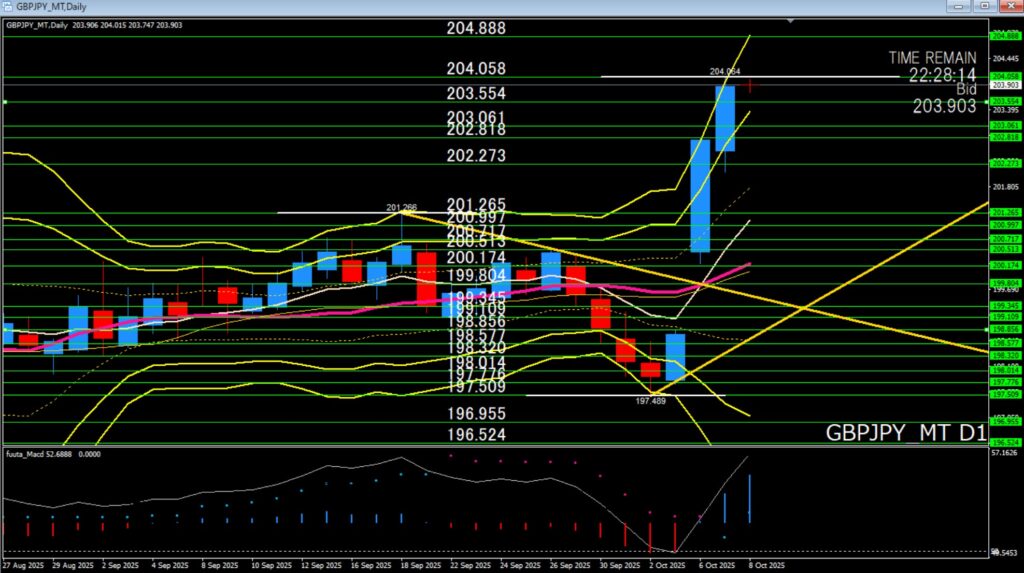1024x573 pixels.
Task: Click the TIME REMAIN countdown label
Action: pyautogui.click(x=931, y=58)
